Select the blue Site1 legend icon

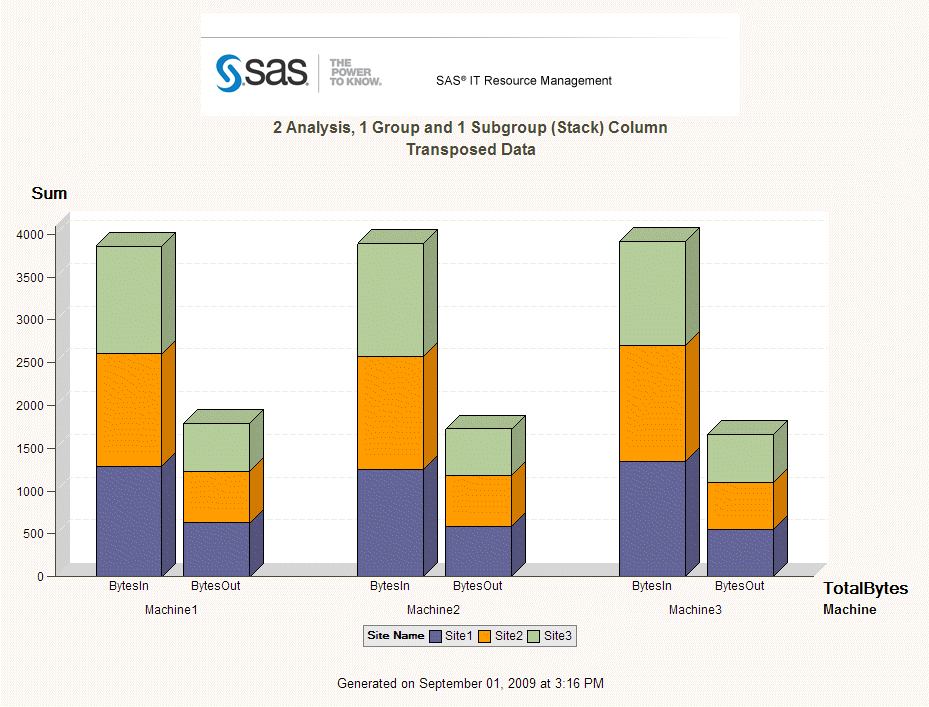tap(436, 636)
